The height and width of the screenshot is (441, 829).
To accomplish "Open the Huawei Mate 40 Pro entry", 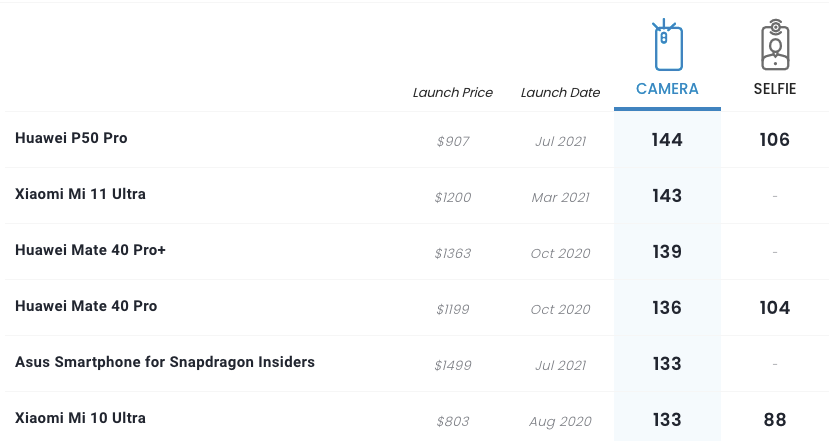I will click(86, 306).
